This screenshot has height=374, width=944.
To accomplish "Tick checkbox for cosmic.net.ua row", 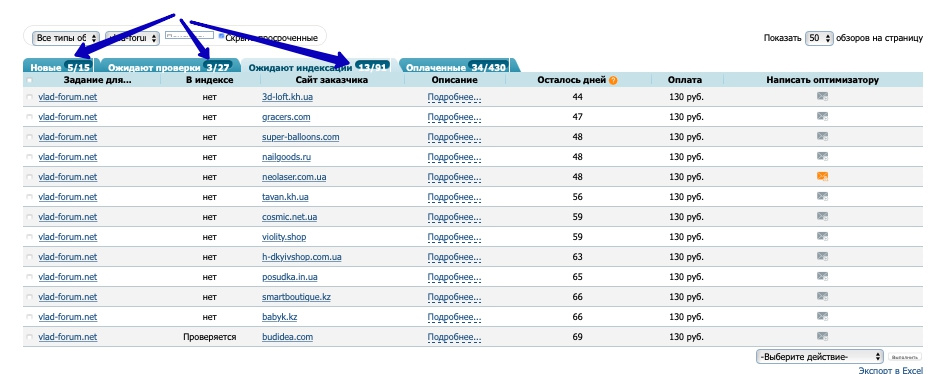I will pyautogui.click(x=30, y=217).
